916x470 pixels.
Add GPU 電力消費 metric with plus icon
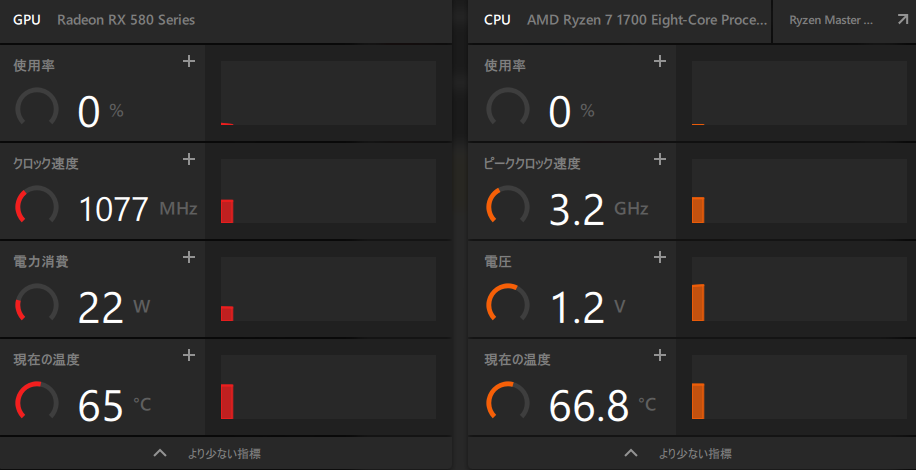tap(188, 257)
